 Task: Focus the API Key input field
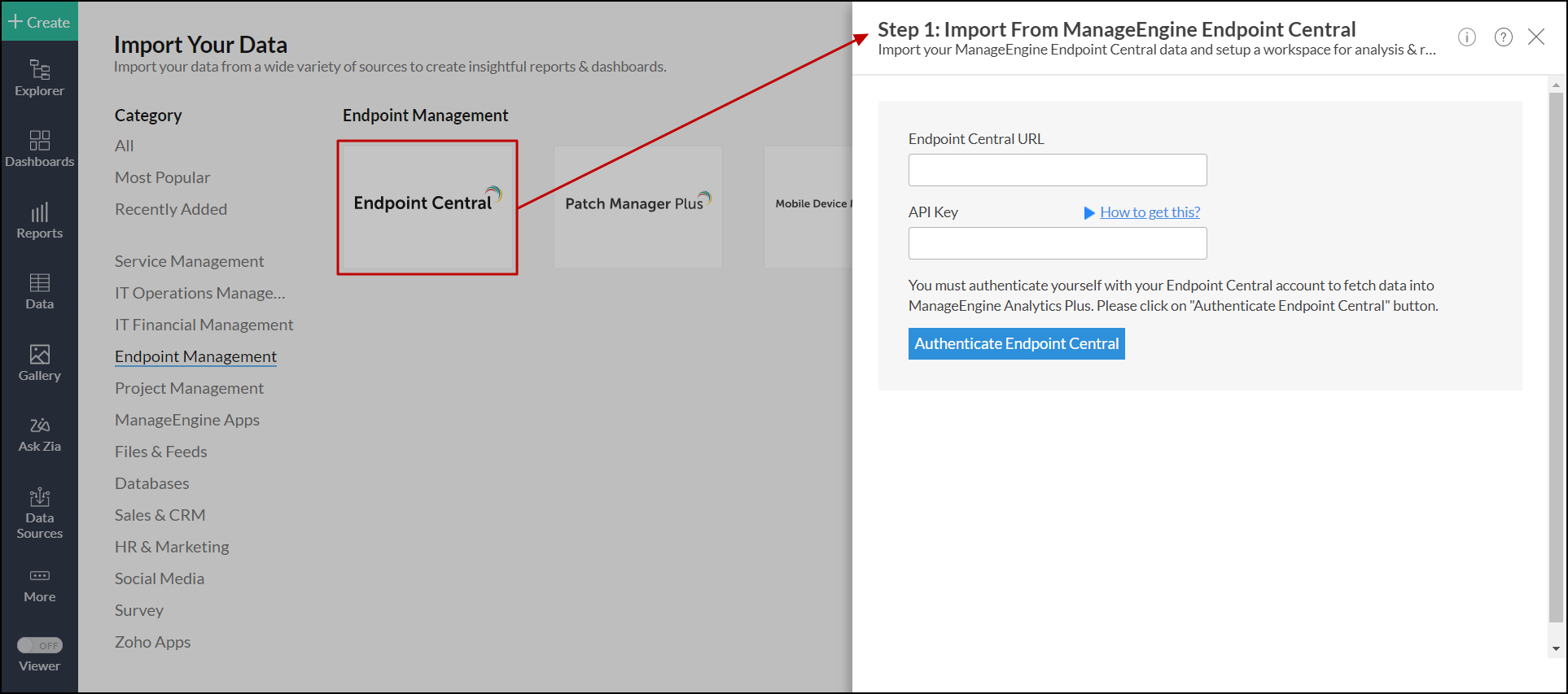click(1057, 243)
